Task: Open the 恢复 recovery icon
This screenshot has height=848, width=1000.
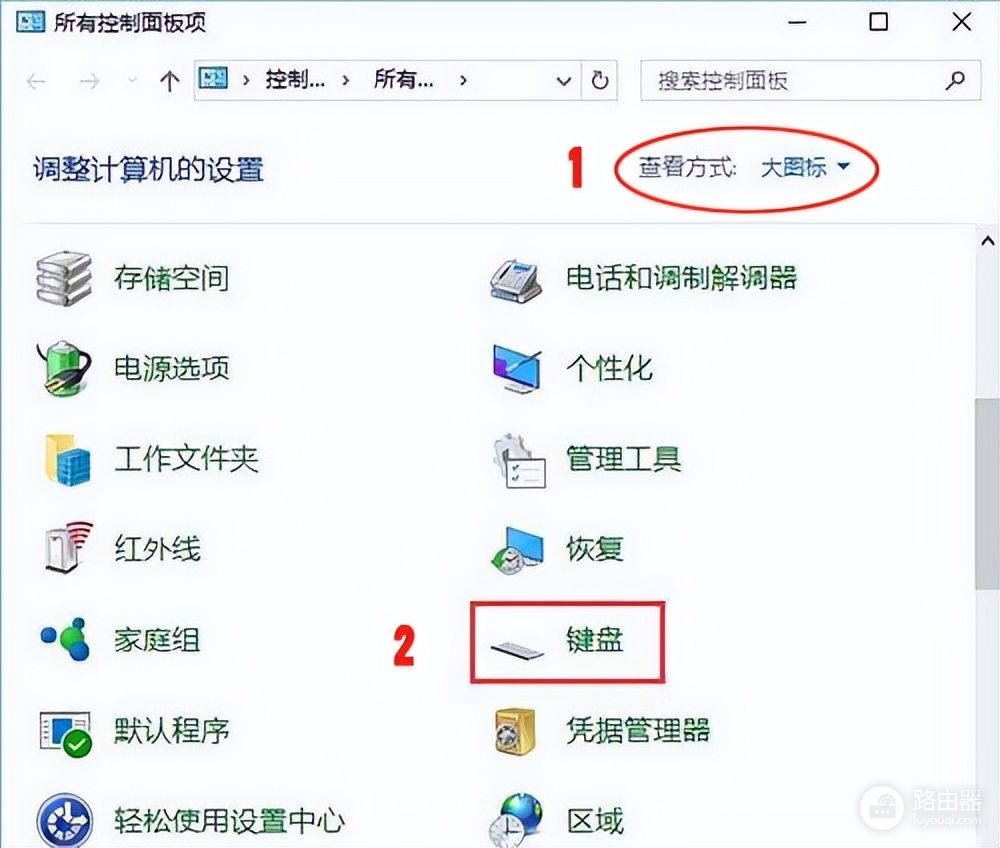Action: click(x=517, y=550)
